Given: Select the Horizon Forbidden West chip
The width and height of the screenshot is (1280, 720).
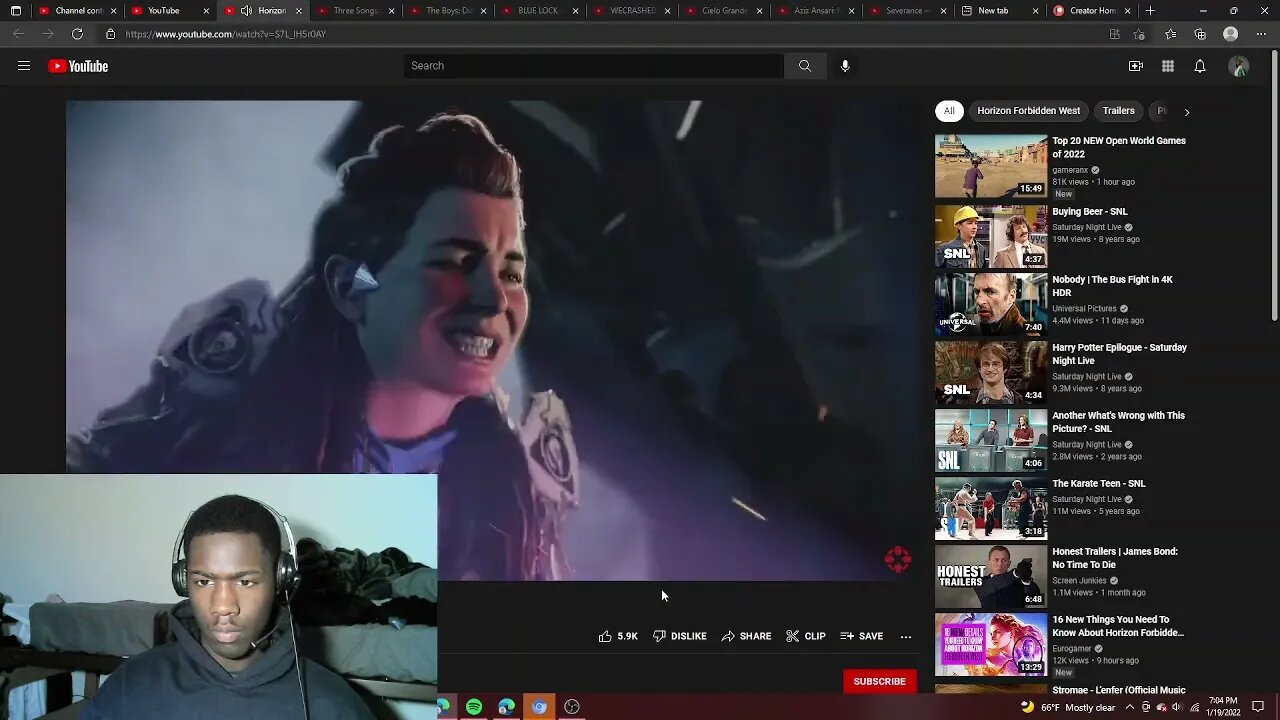Looking at the screenshot, I should tap(1028, 111).
